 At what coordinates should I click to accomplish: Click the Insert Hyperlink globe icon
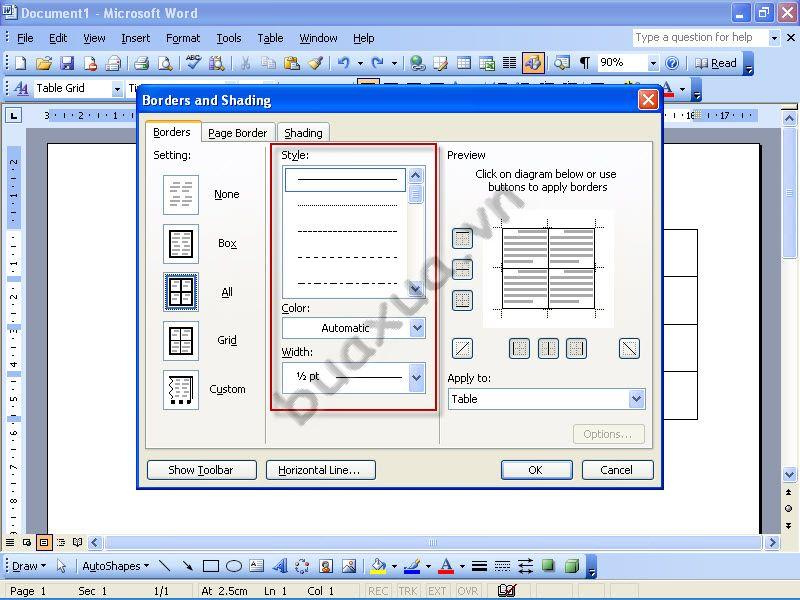417,63
